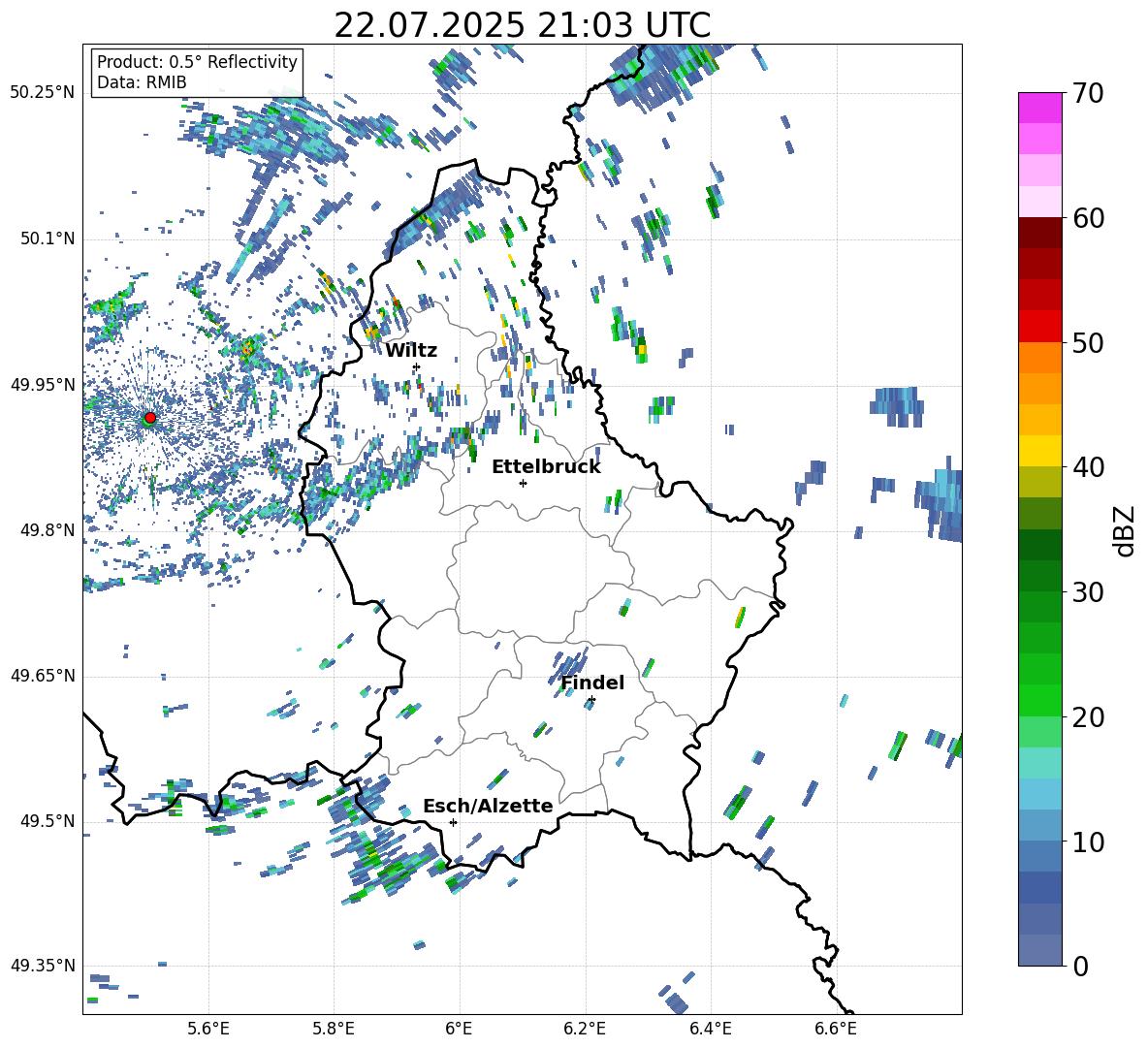1148x1048 pixels.
Task: Click the dark maroon colorbar segment below 60
Action: 1039,233
